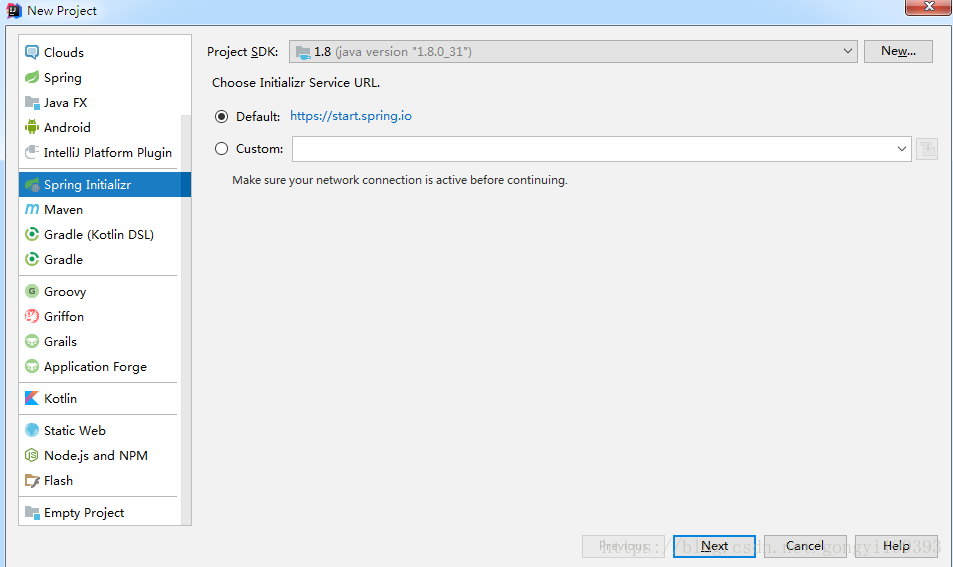Close the New Project dialog
Screen dimensions: 953x567
coord(929,7)
